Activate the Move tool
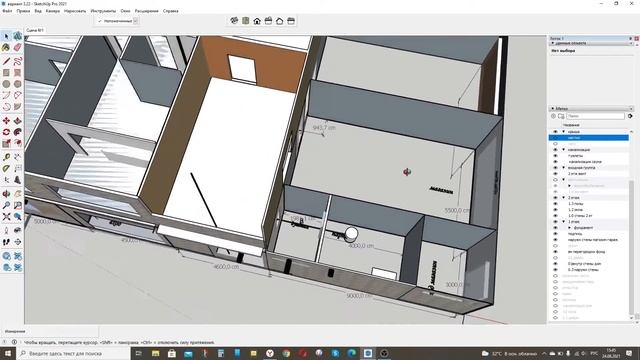The height and width of the screenshot is (360, 640). (6, 121)
